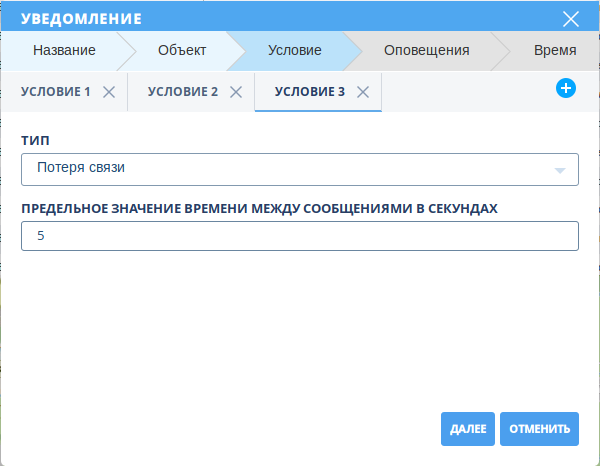
Task: Click the dropdown arrow in the Тип field
Action: click(560, 170)
